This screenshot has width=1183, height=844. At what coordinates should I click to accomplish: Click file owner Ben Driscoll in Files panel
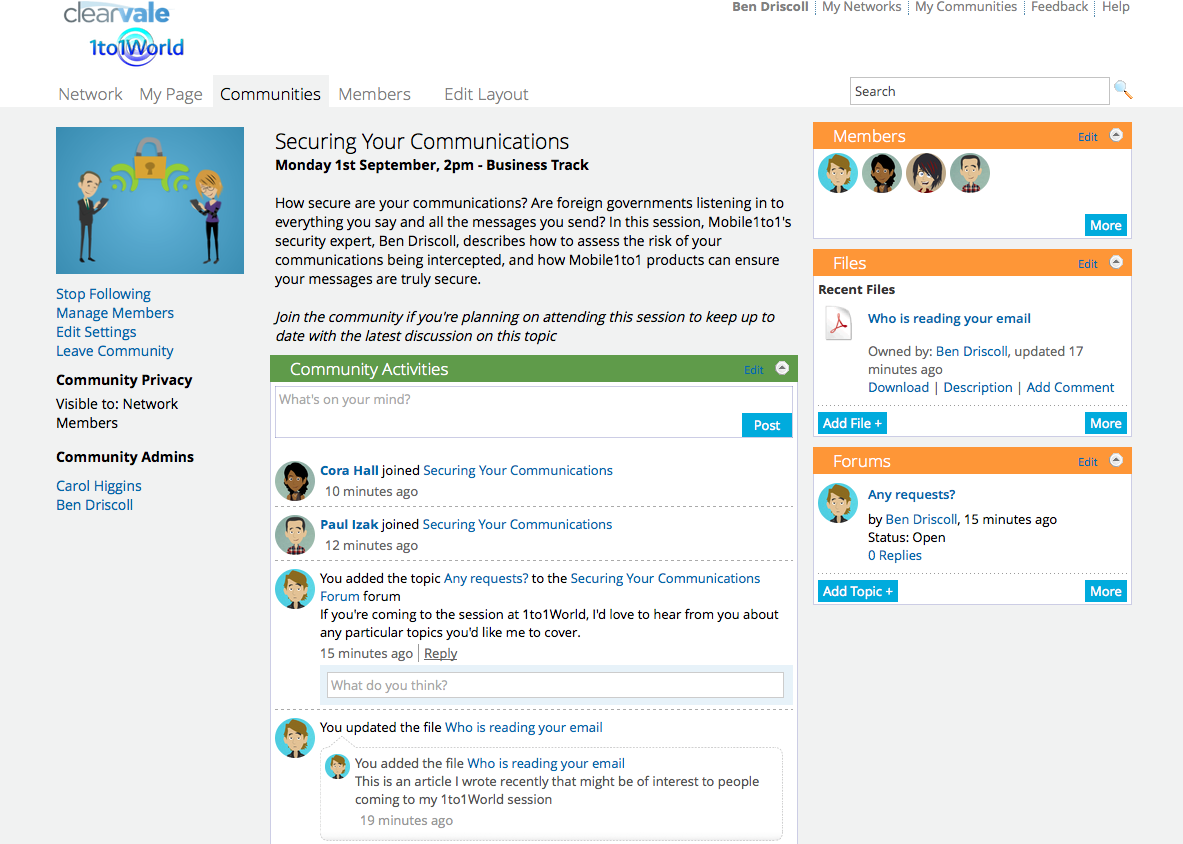coord(972,351)
